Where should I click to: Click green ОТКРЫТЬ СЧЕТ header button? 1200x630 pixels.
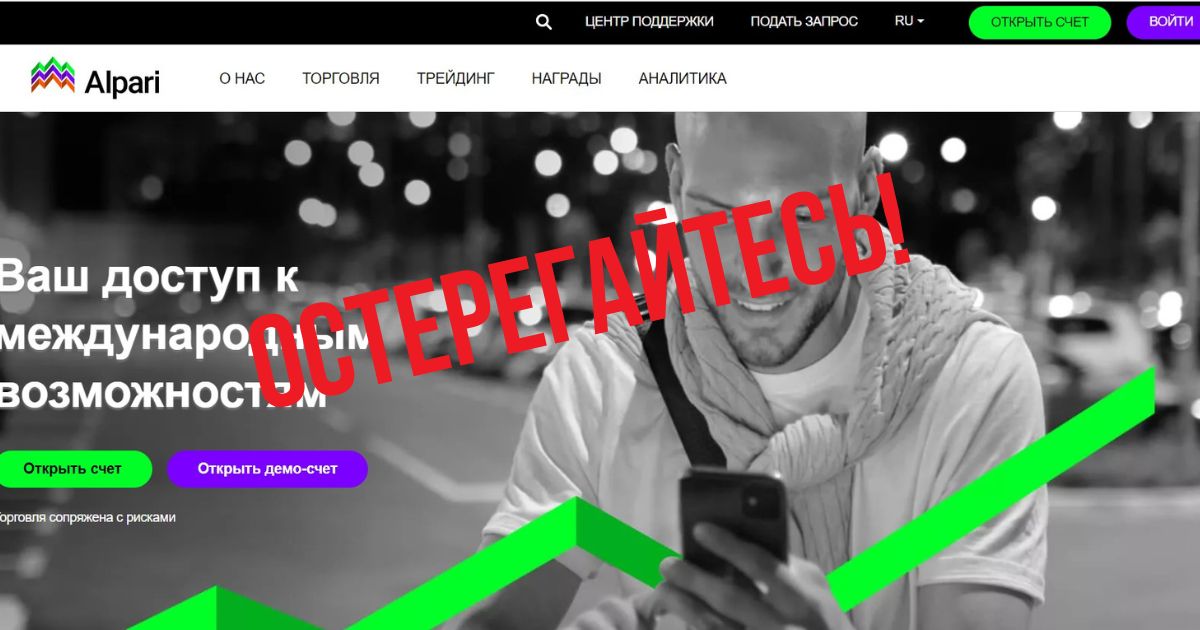1040,22
